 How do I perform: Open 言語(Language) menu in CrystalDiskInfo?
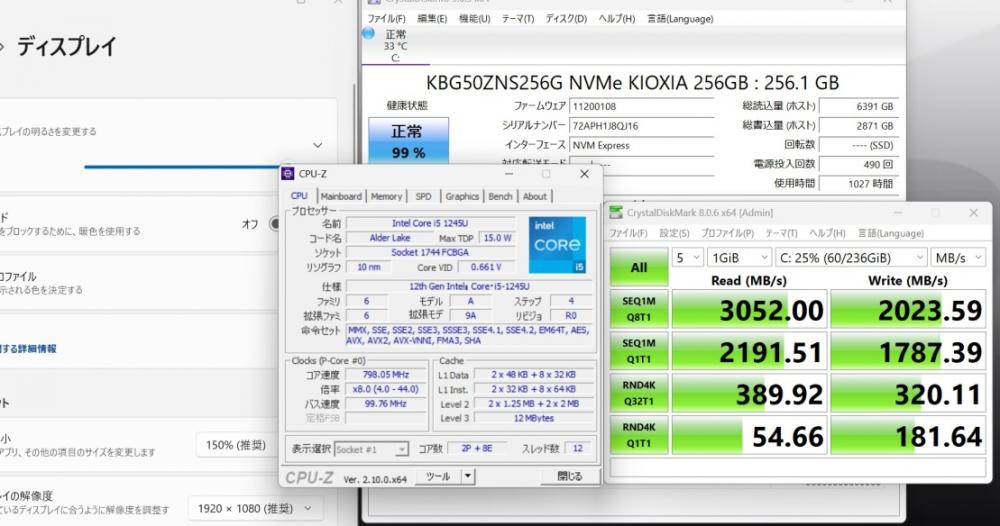click(680, 18)
